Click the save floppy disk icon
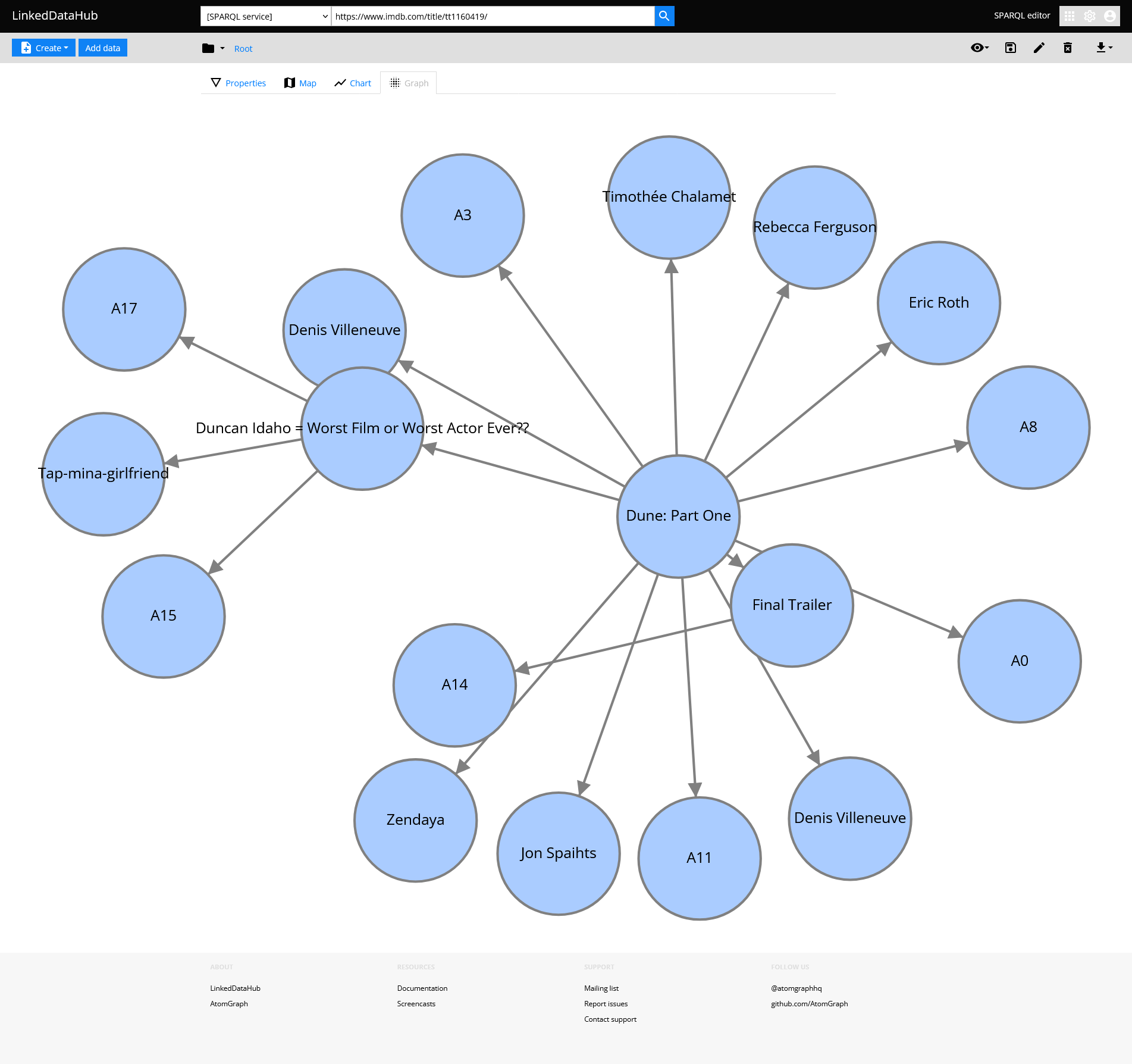This screenshot has height=1064, width=1132. (x=1011, y=48)
